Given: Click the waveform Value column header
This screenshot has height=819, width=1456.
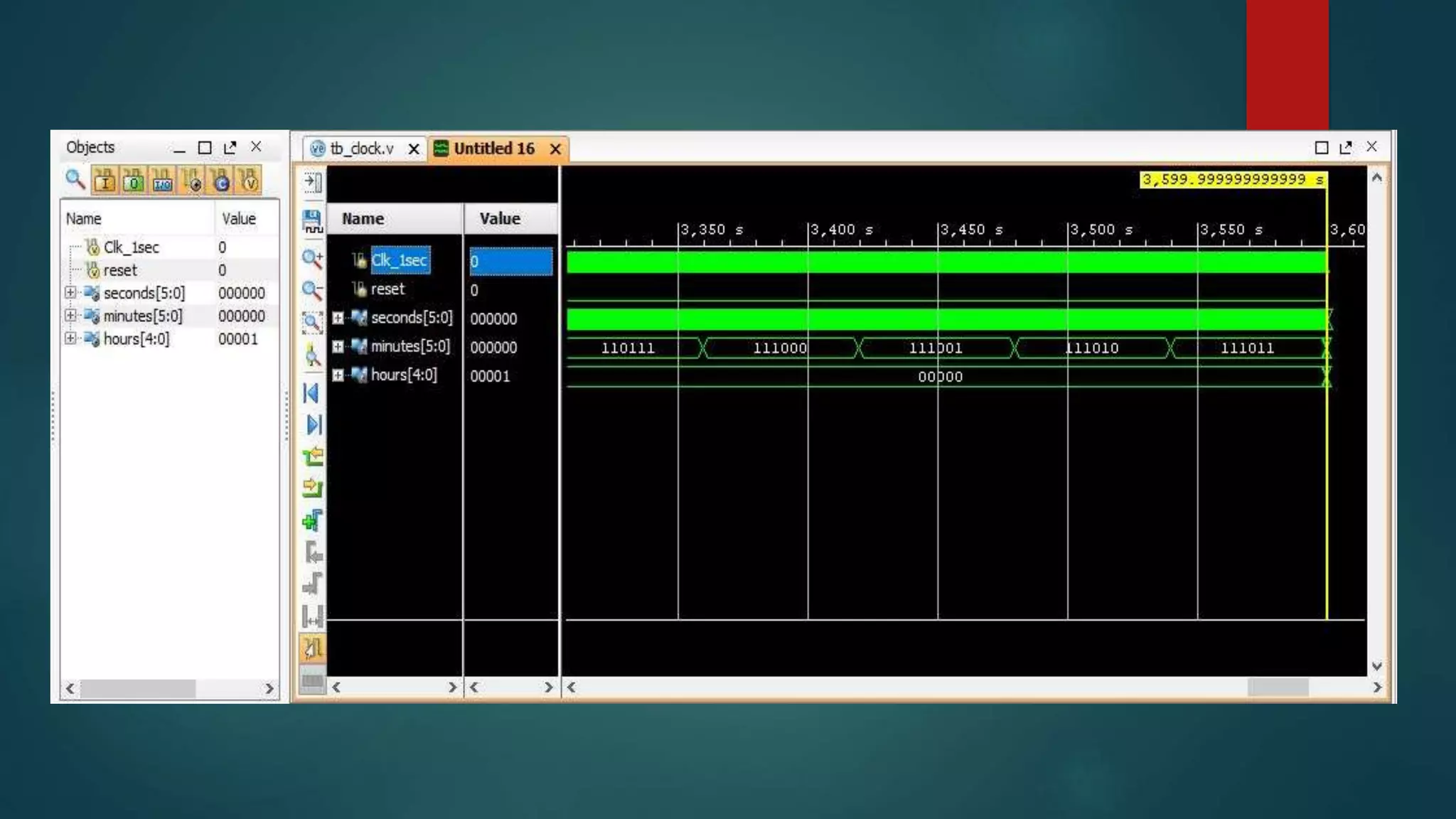Looking at the screenshot, I should [511, 219].
